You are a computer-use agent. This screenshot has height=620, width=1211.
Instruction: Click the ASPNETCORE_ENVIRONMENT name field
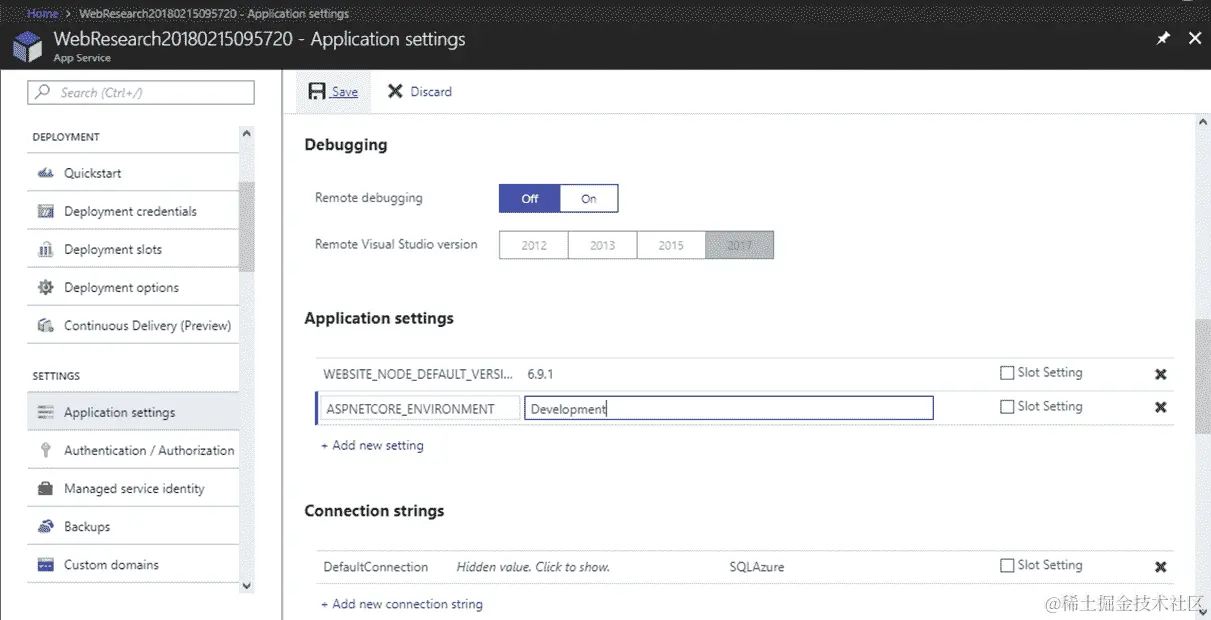[419, 408]
